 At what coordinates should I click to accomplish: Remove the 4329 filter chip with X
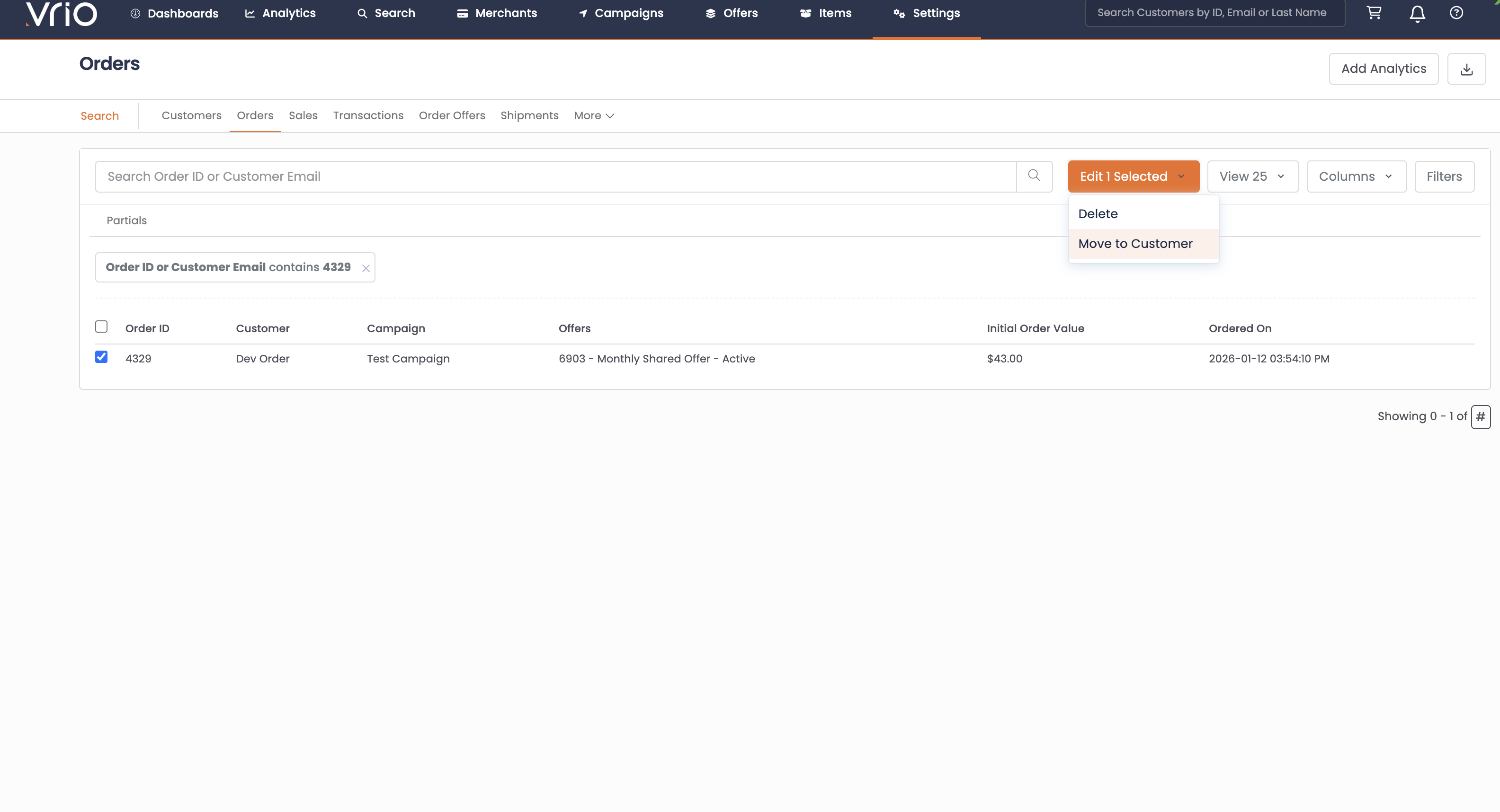click(366, 268)
